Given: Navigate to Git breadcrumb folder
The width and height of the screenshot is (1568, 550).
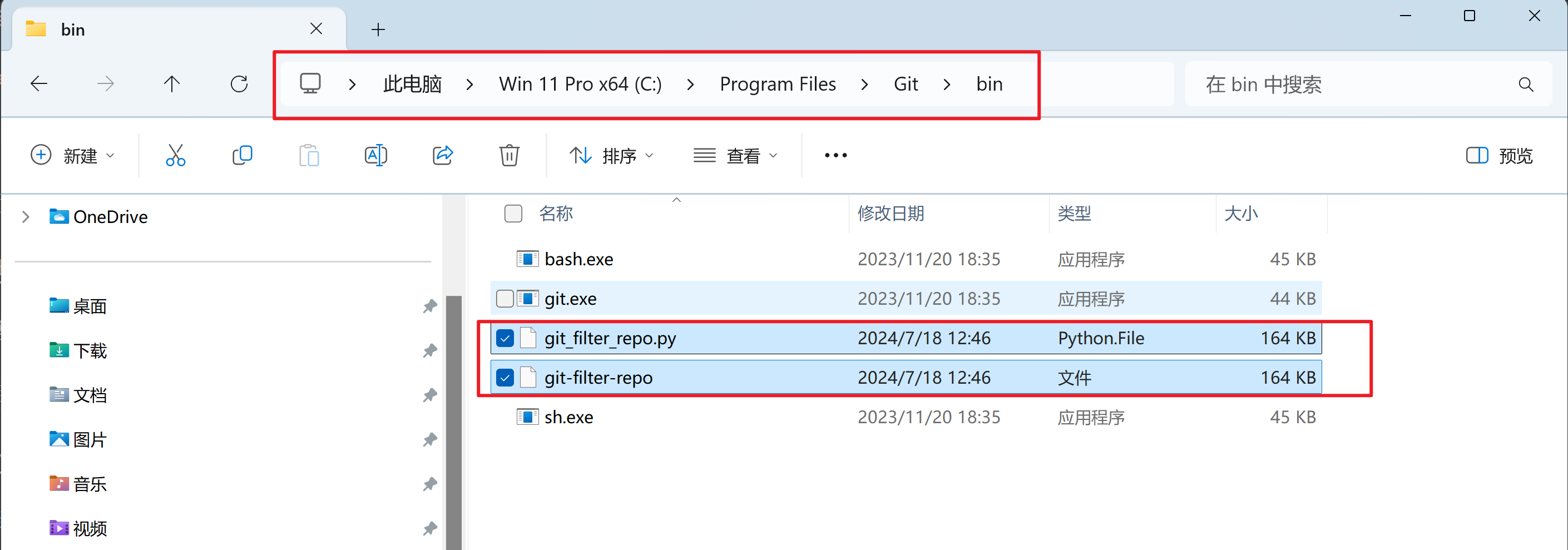Looking at the screenshot, I should [906, 84].
